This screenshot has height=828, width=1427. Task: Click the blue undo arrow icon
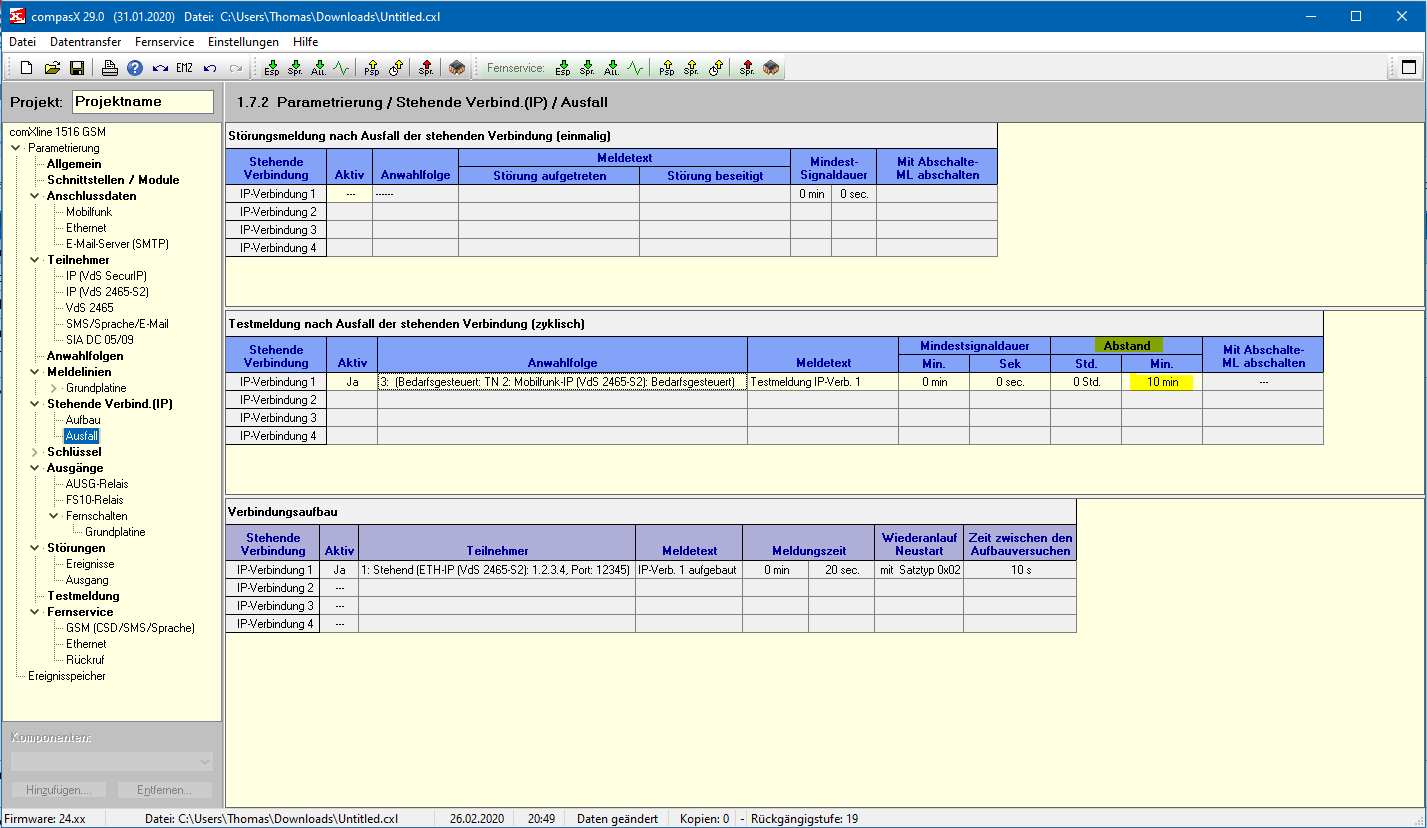point(210,68)
